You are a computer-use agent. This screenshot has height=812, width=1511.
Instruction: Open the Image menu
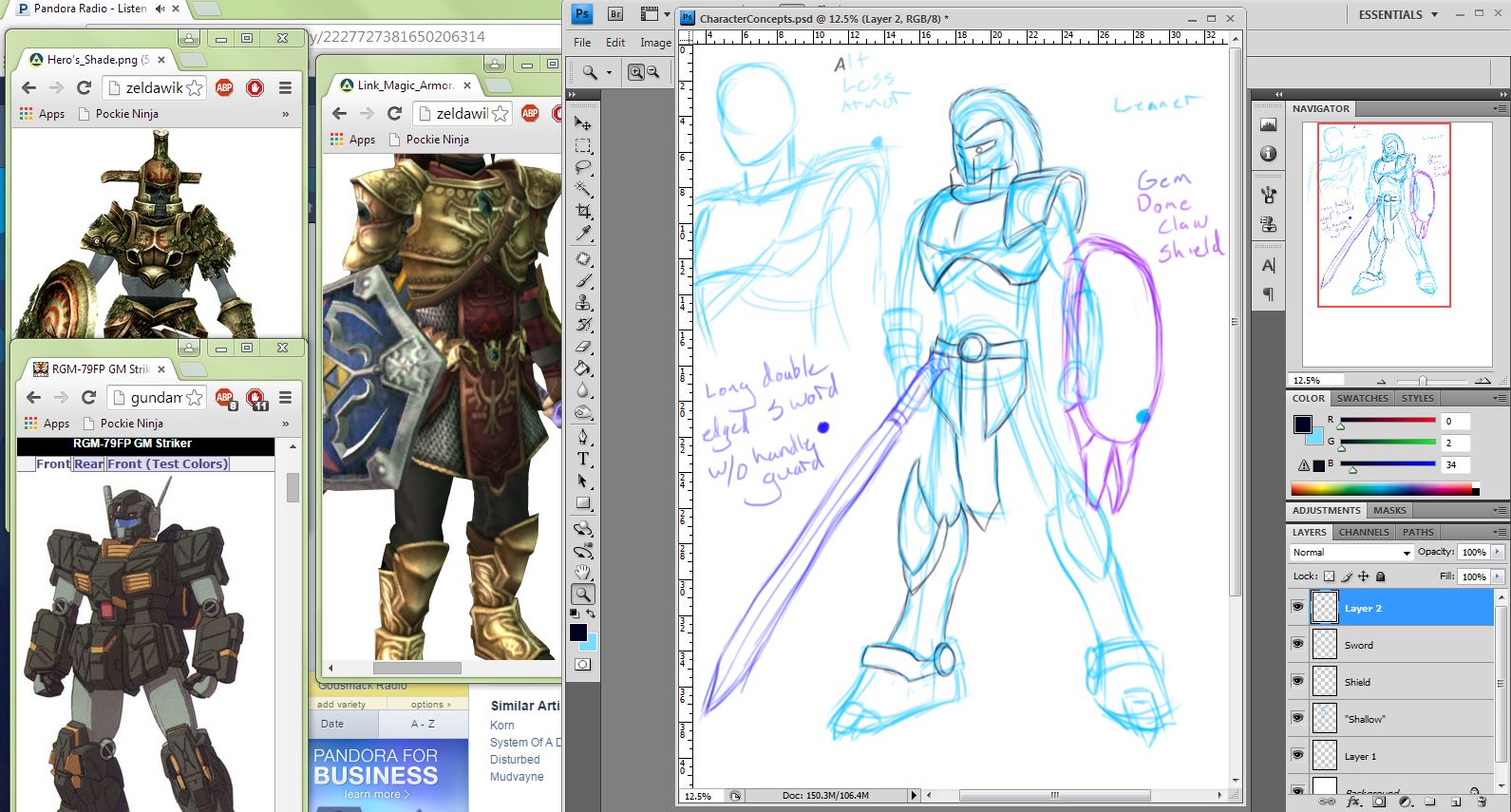(x=655, y=43)
